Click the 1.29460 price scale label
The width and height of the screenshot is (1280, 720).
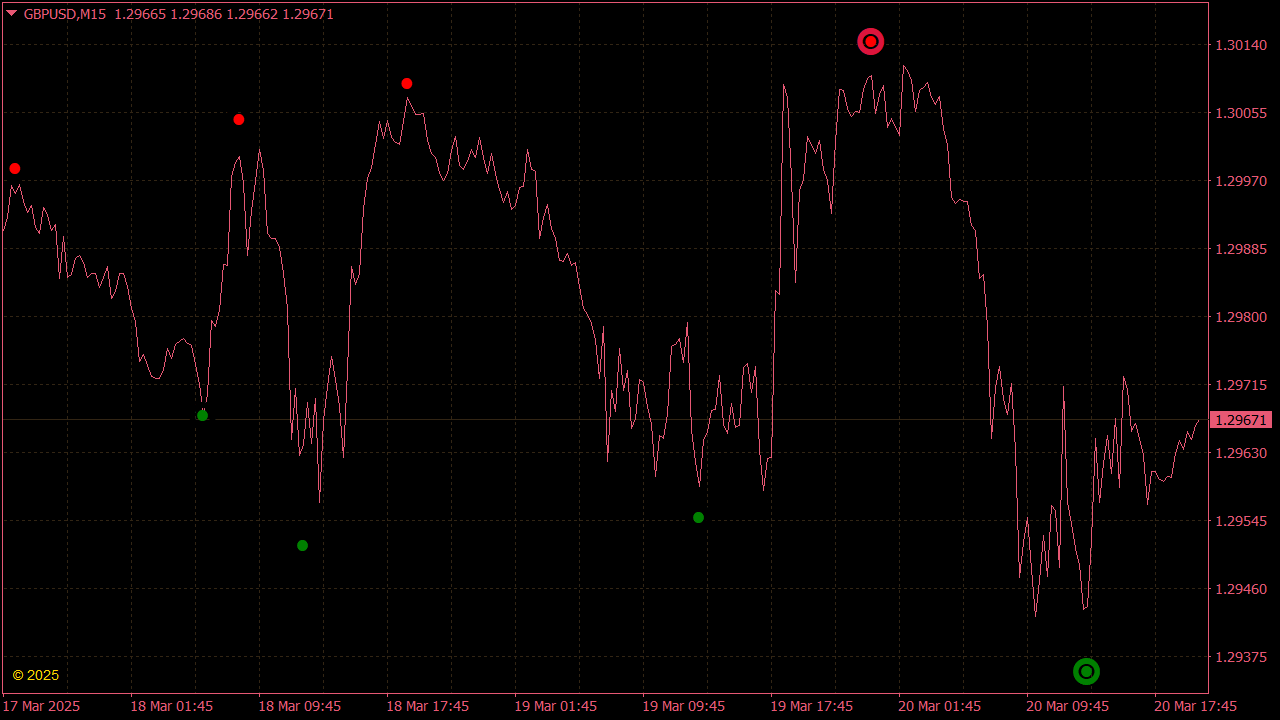point(1241,589)
